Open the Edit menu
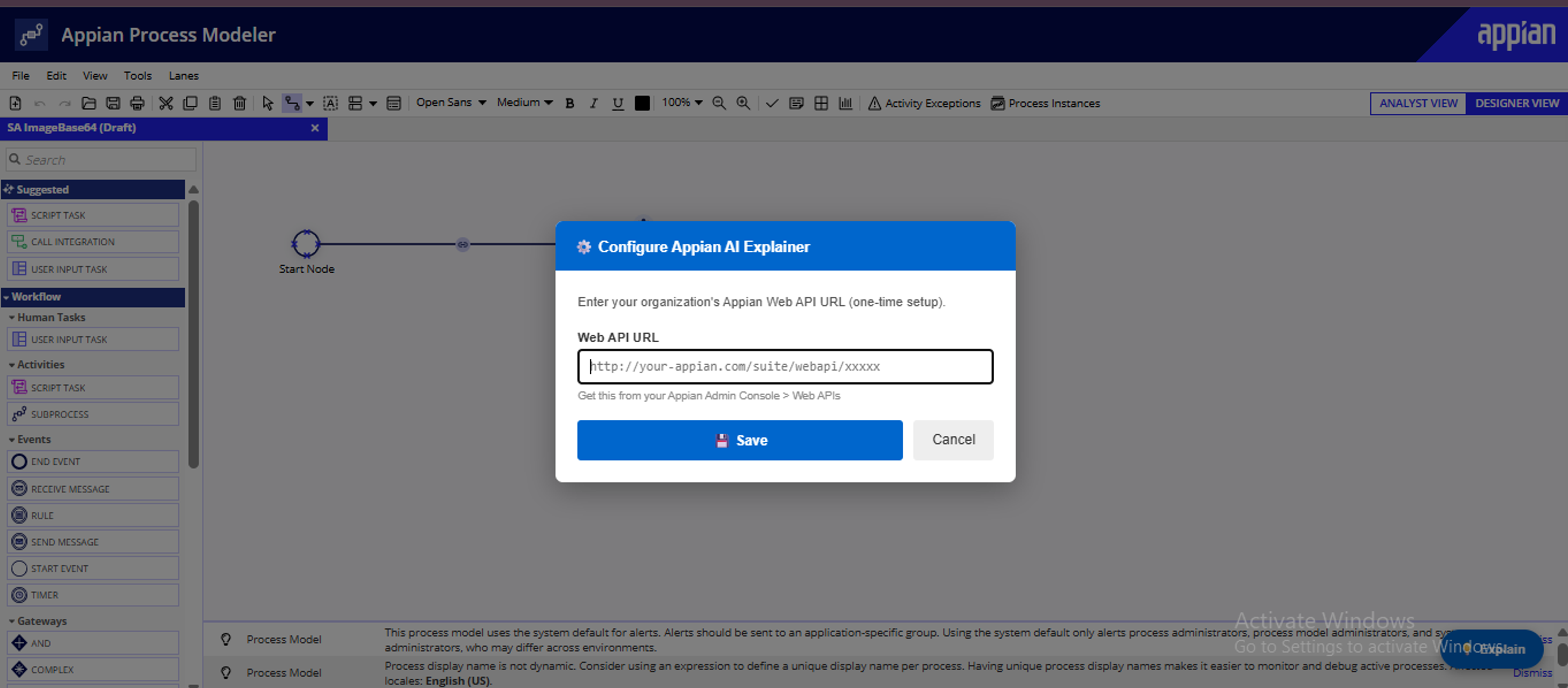 [x=56, y=76]
